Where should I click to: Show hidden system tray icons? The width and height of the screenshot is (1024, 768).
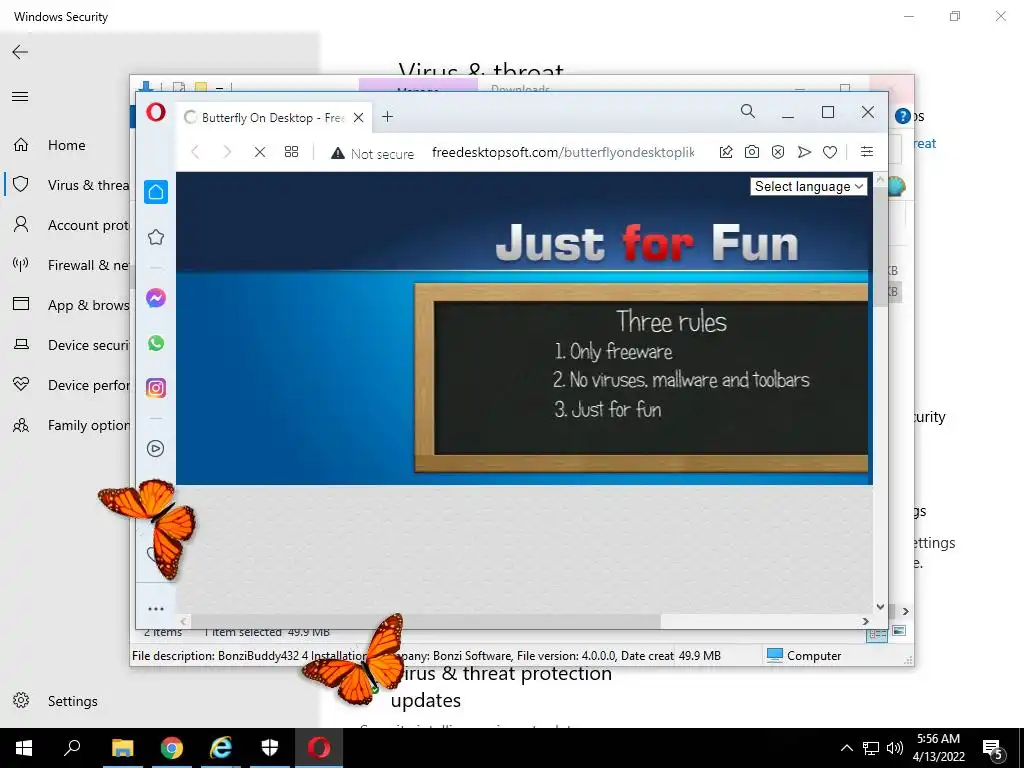click(846, 748)
